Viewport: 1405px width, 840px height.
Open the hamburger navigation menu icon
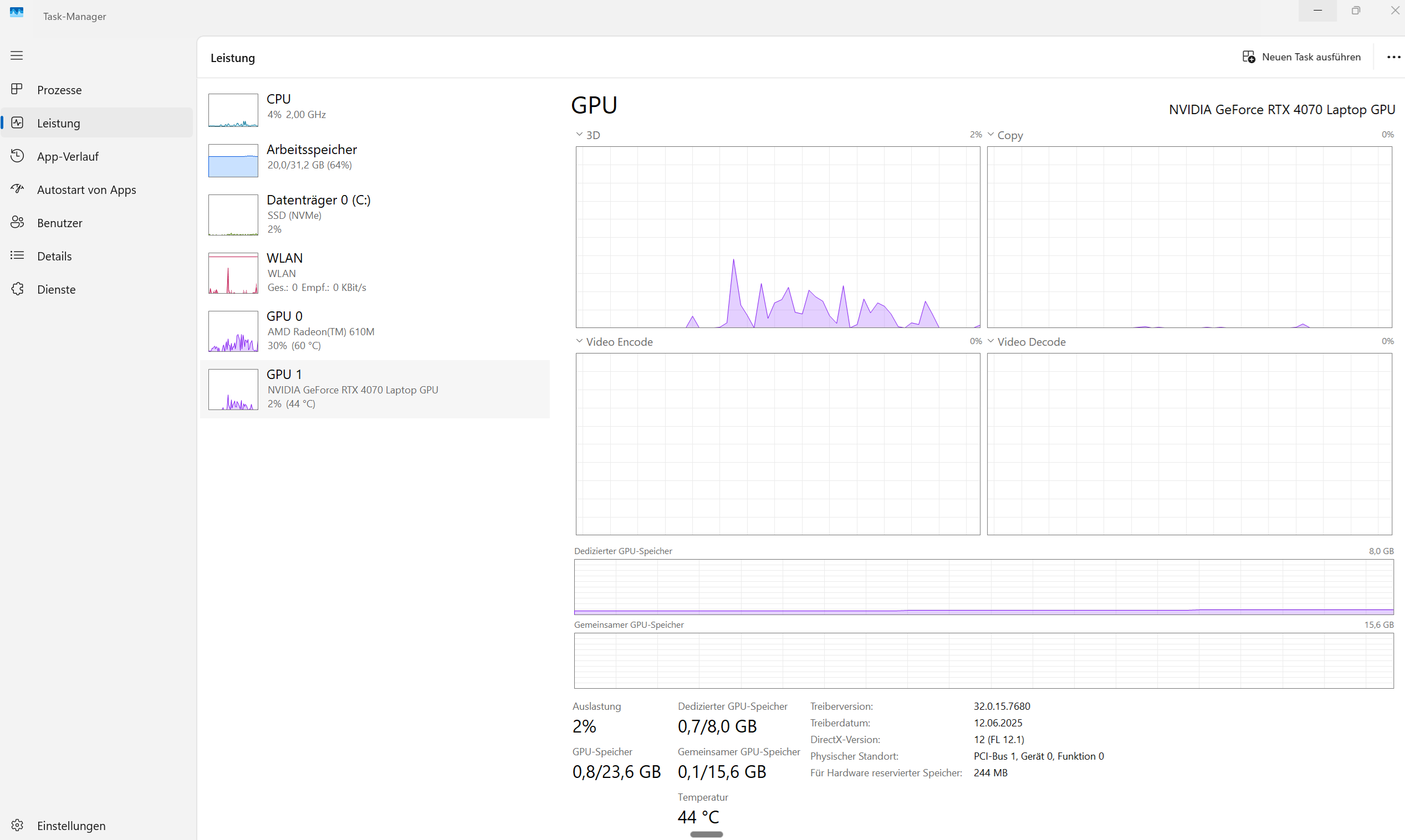(x=17, y=55)
